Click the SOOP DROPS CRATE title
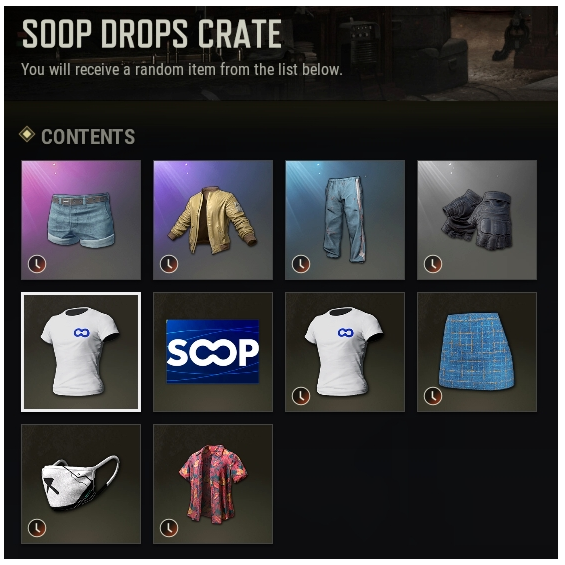 [x=152, y=34]
